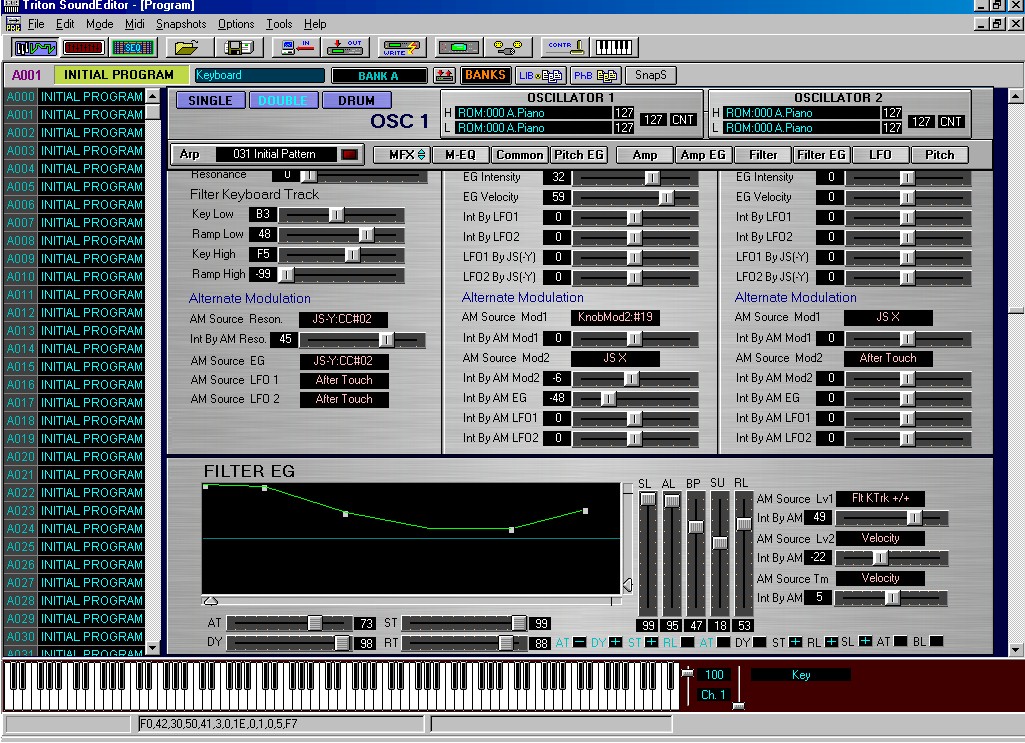
Task: Click the WRITE program toolbar icon
Action: tap(402, 47)
